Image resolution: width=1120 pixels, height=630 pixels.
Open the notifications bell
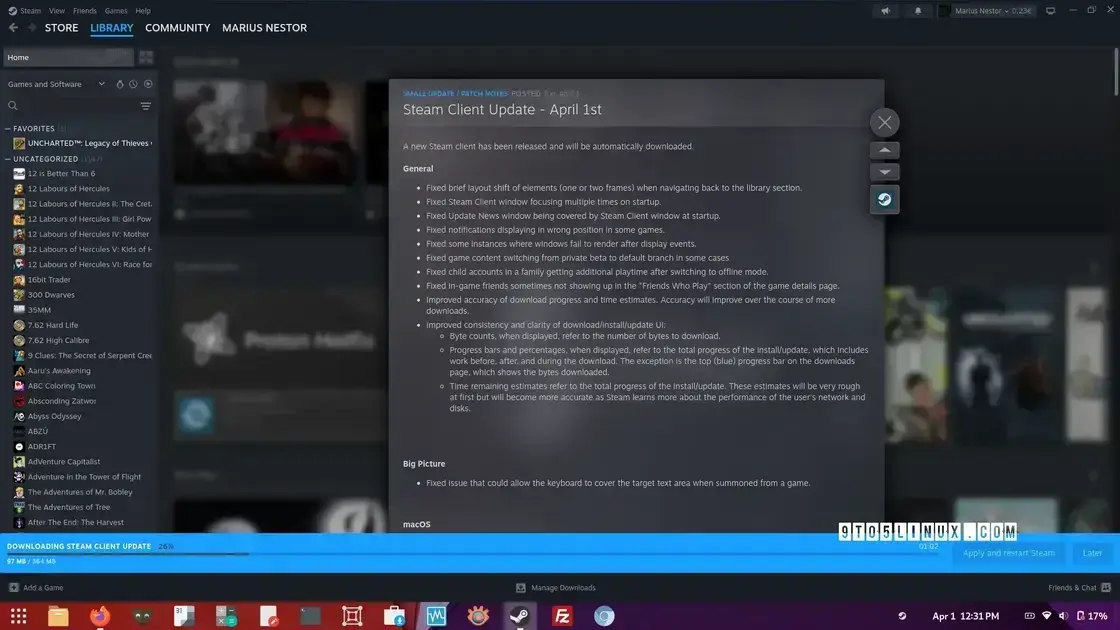coord(918,11)
